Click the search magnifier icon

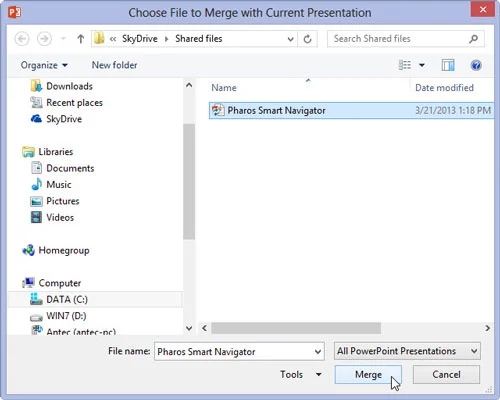473,39
